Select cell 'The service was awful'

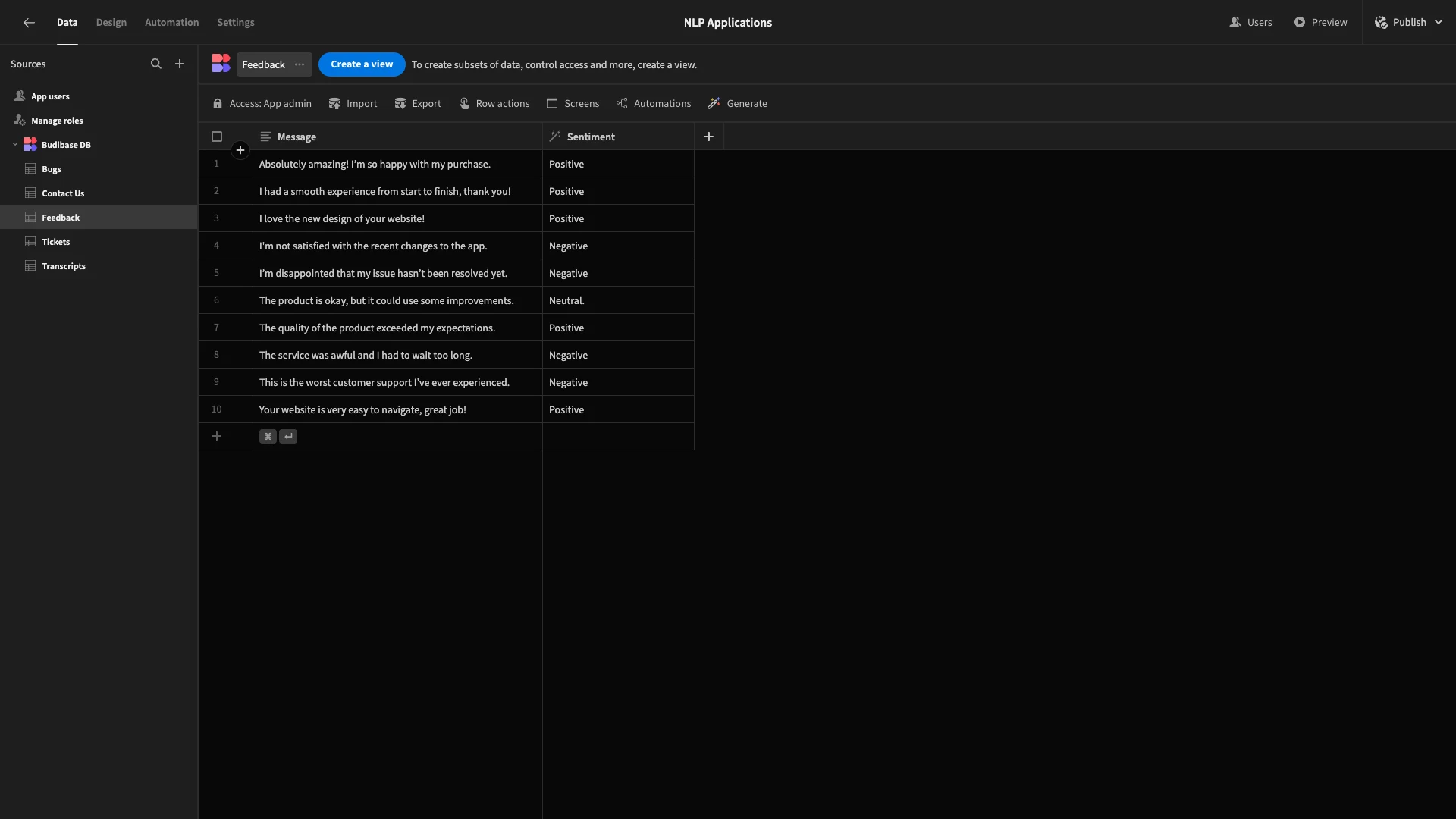coord(397,355)
